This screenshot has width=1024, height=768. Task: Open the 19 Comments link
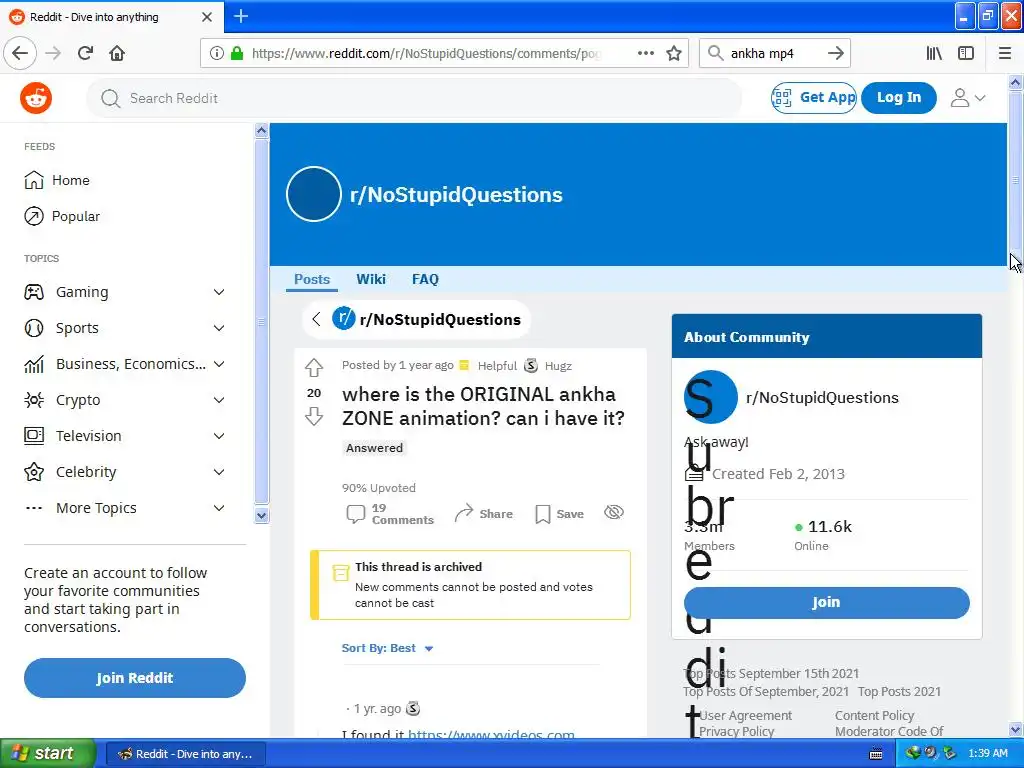click(390, 514)
